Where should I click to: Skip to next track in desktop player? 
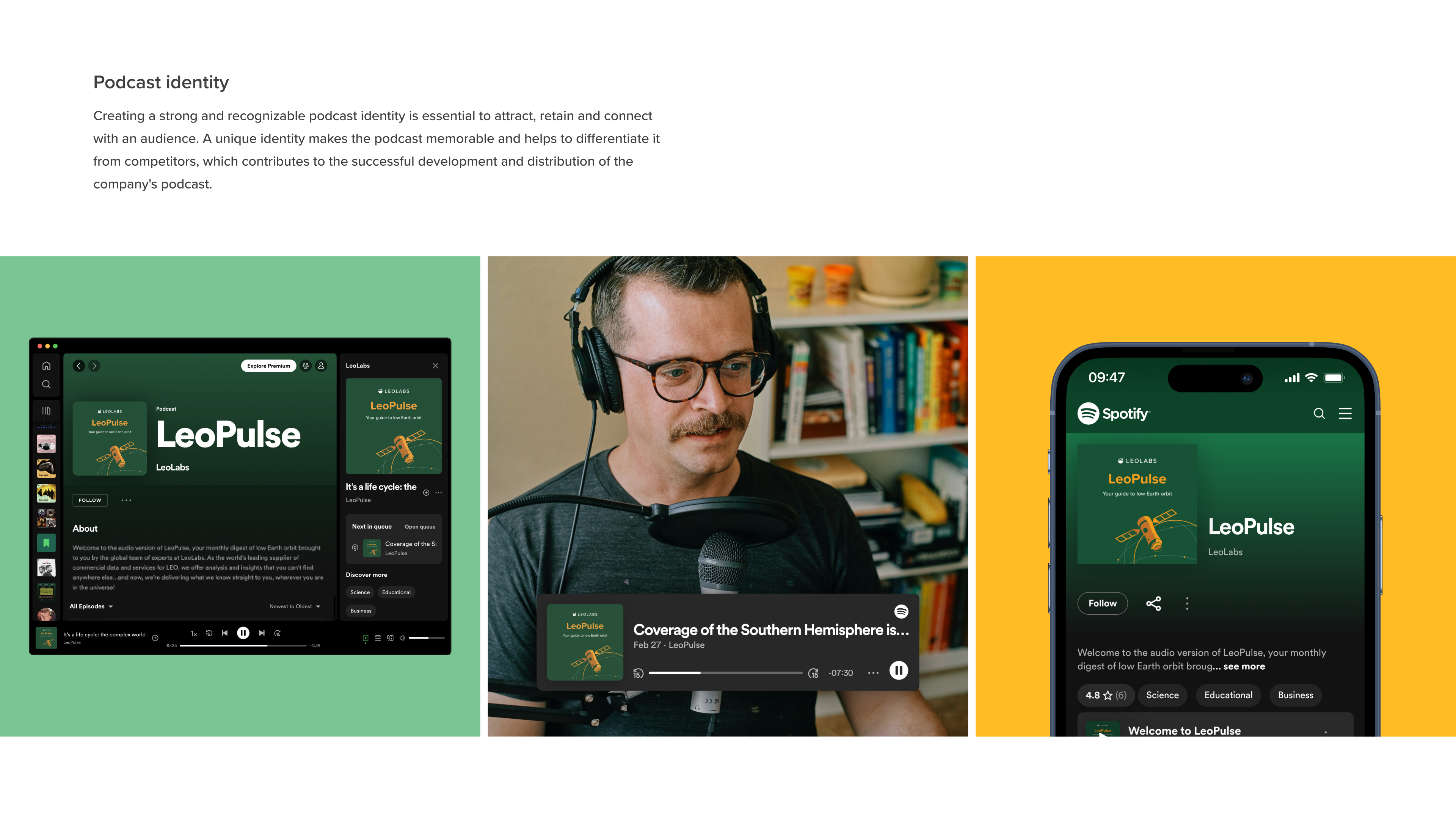point(261,633)
